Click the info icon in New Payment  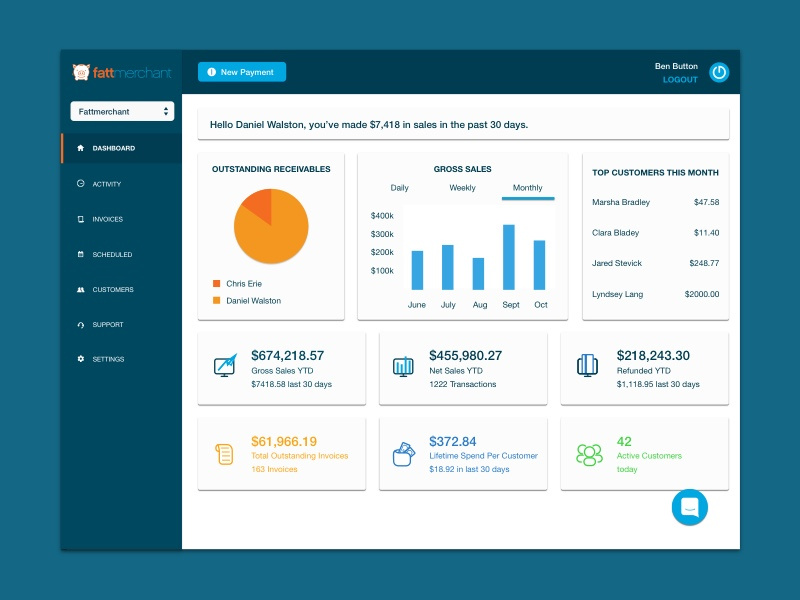tap(211, 72)
